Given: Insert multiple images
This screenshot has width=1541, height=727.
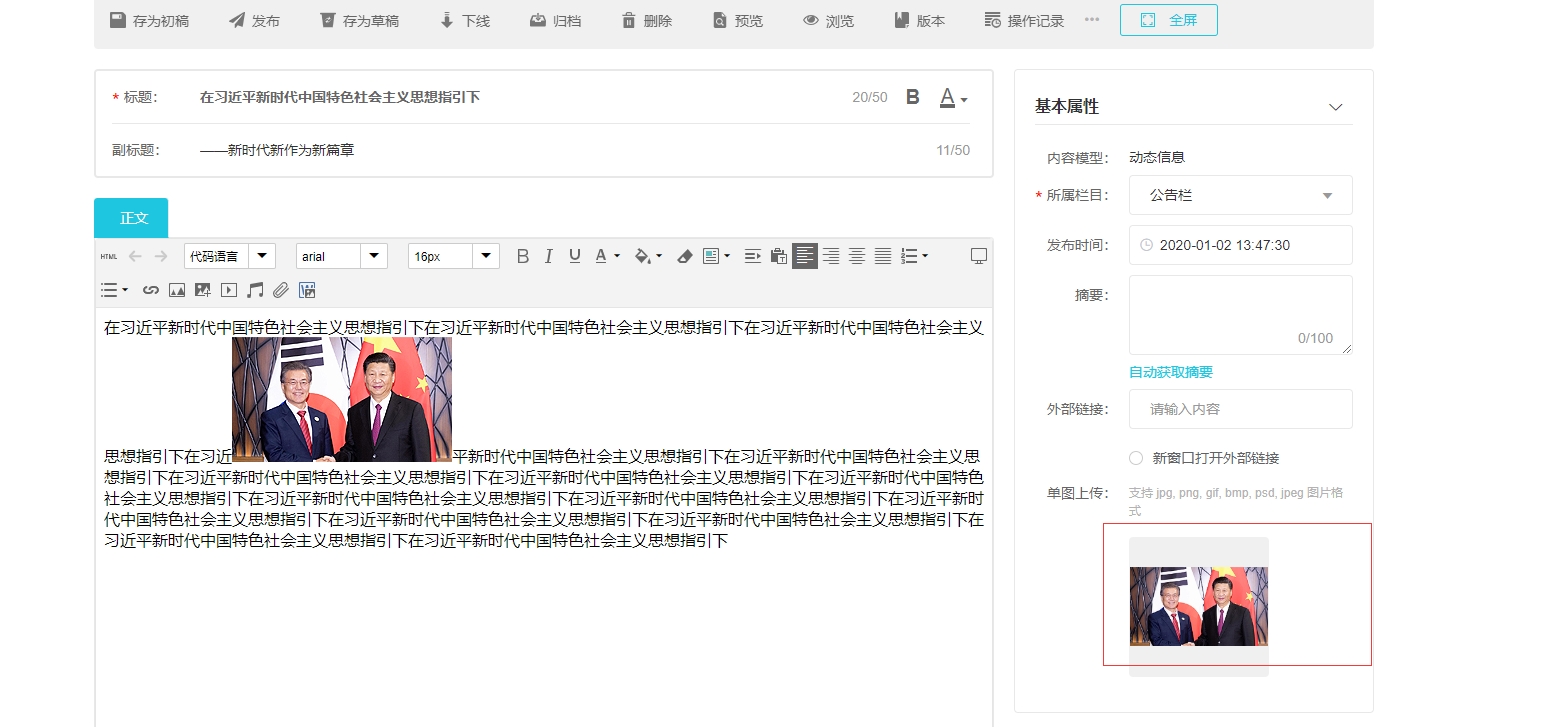Looking at the screenshot, I should (203, 290).
